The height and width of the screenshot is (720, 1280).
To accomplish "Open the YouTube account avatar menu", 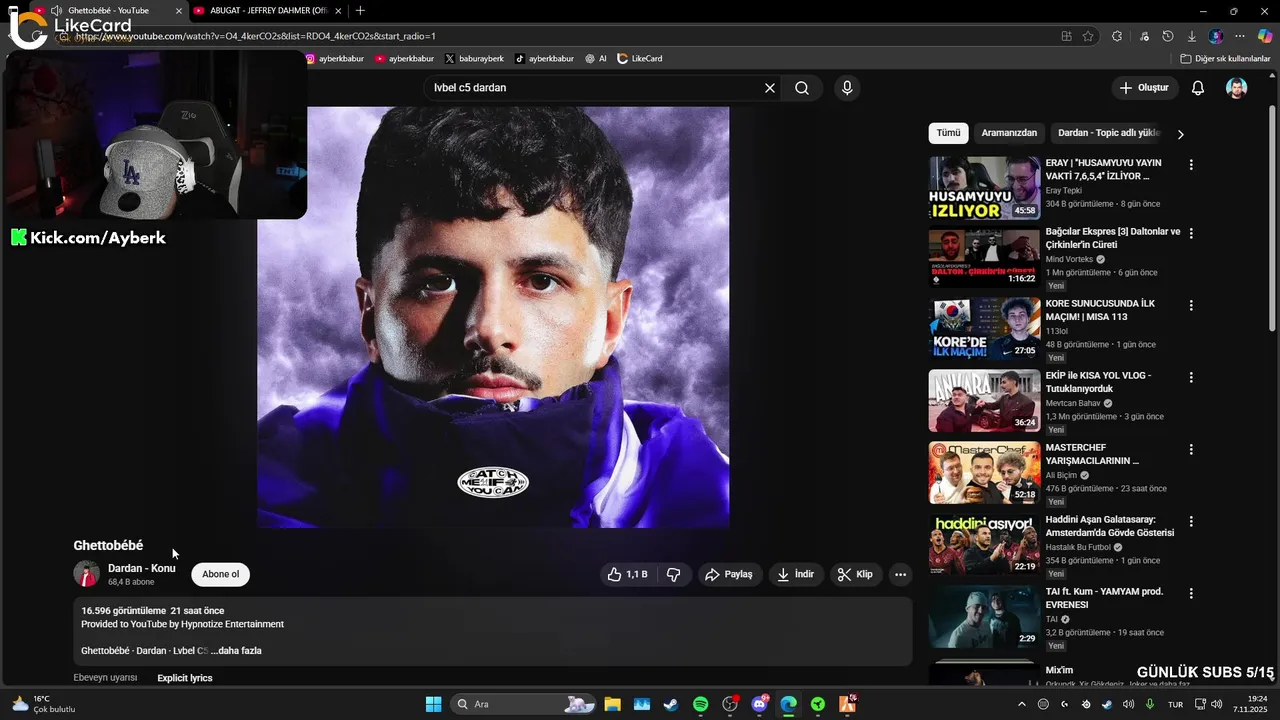I will (1237, 88).
